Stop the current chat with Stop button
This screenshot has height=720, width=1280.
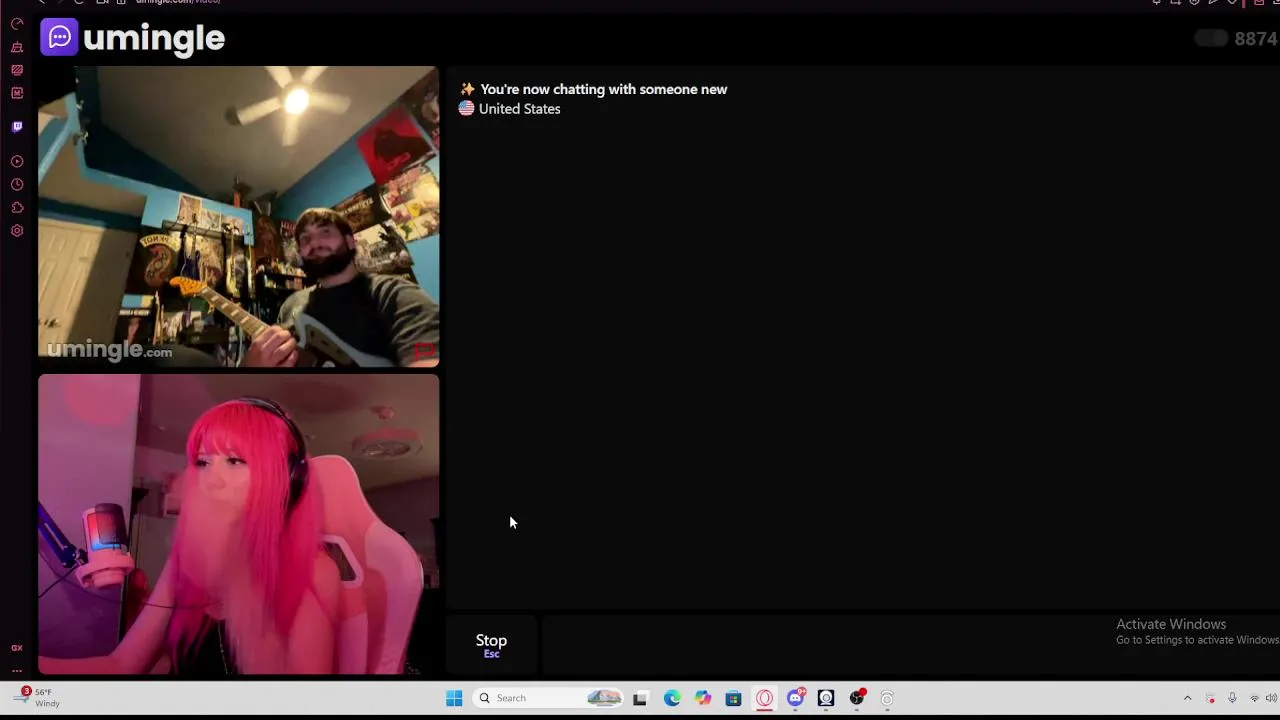tap(491, 645)
